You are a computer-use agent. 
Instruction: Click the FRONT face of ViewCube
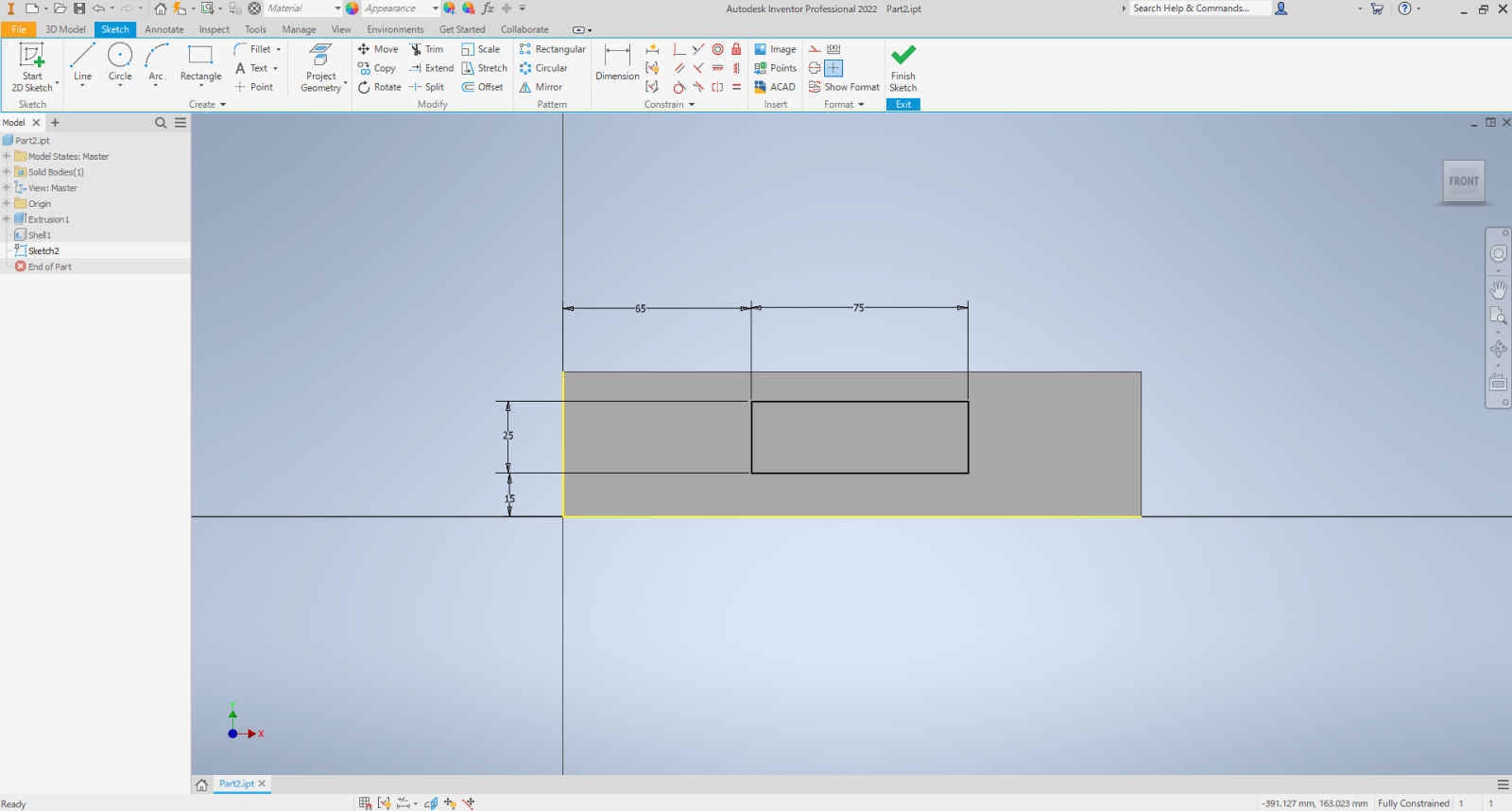(x=1464, y=181)
